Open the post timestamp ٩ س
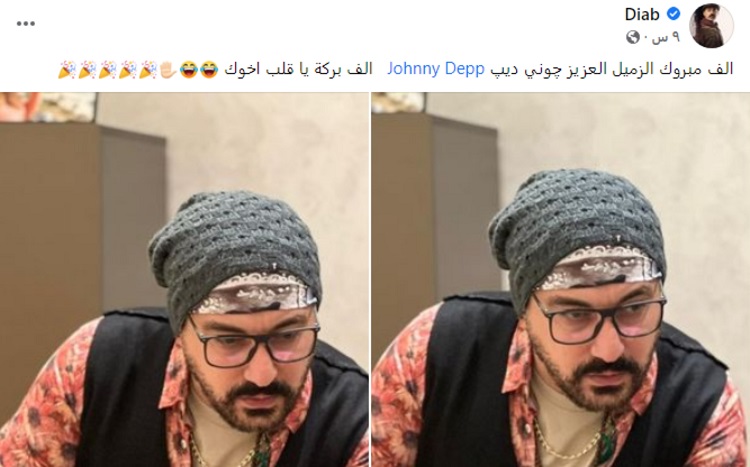 661,37
